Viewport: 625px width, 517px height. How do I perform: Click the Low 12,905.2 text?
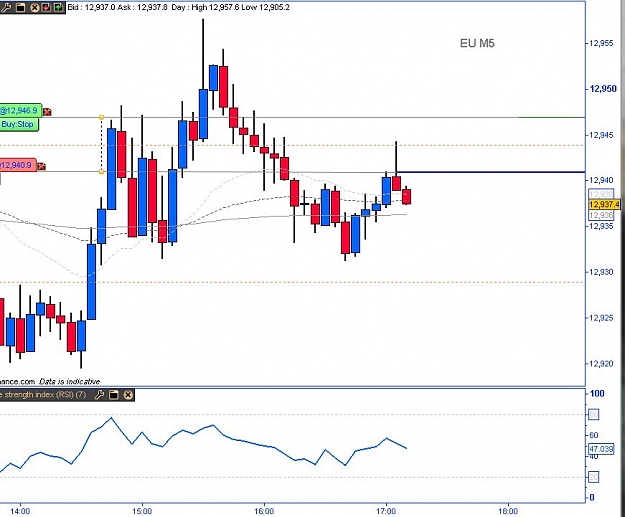tap(265, 7)
